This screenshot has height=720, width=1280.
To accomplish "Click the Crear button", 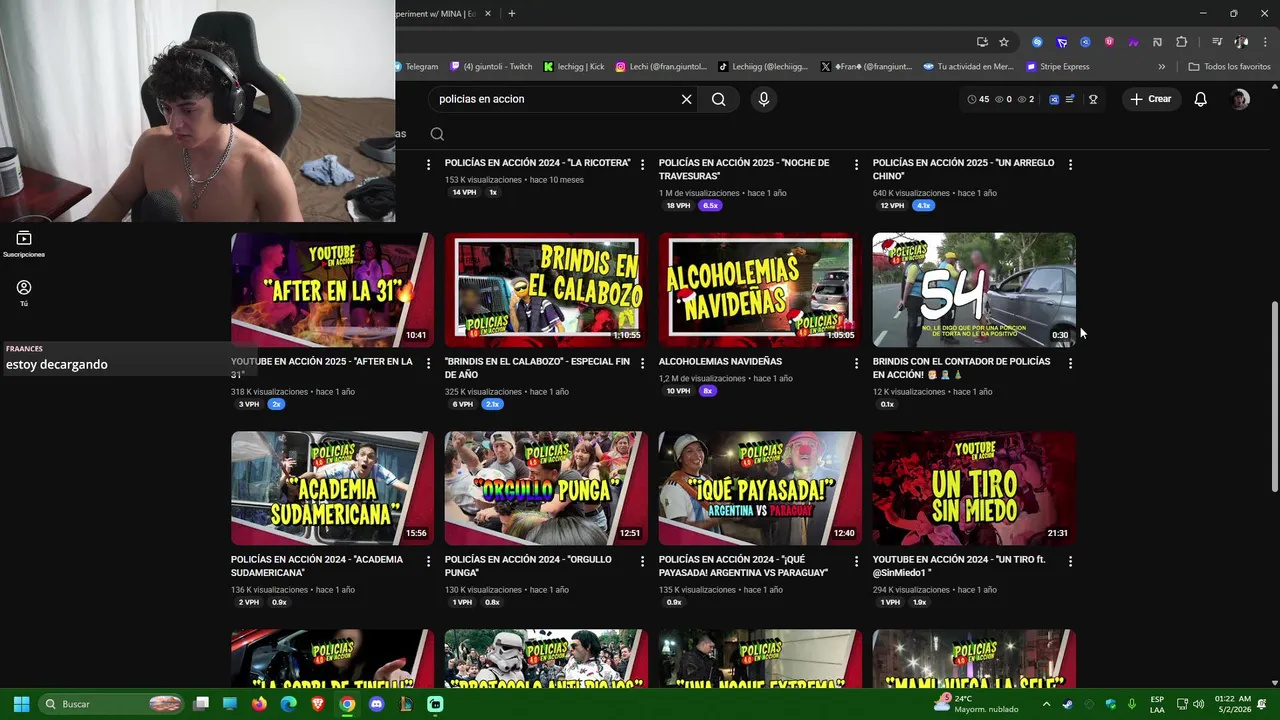I will [x=1150, y=99].
